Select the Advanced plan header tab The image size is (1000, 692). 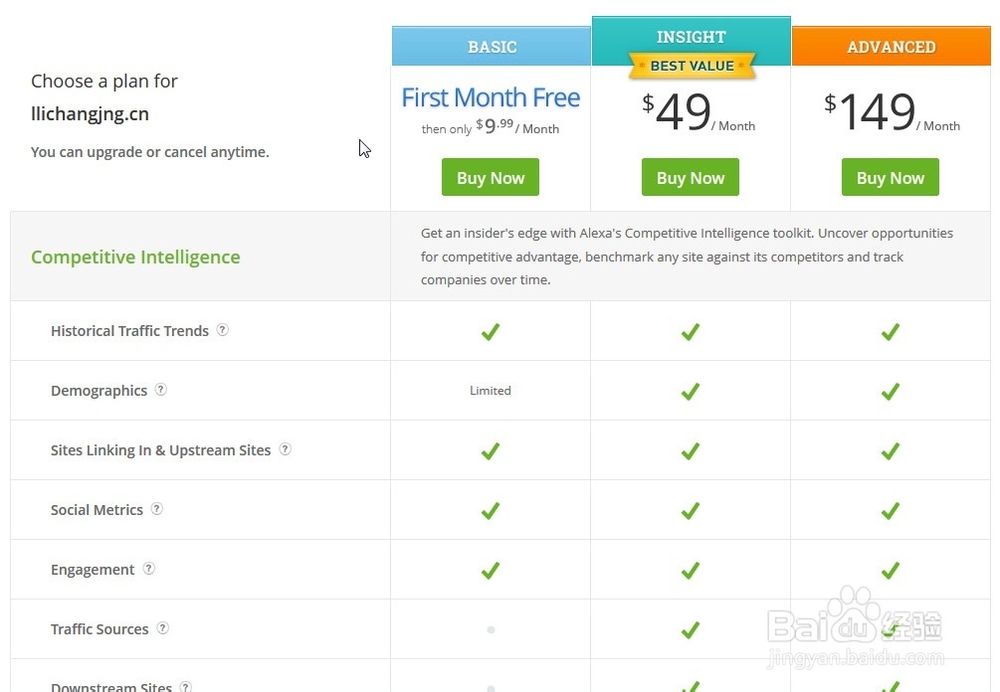coord(891,47)
